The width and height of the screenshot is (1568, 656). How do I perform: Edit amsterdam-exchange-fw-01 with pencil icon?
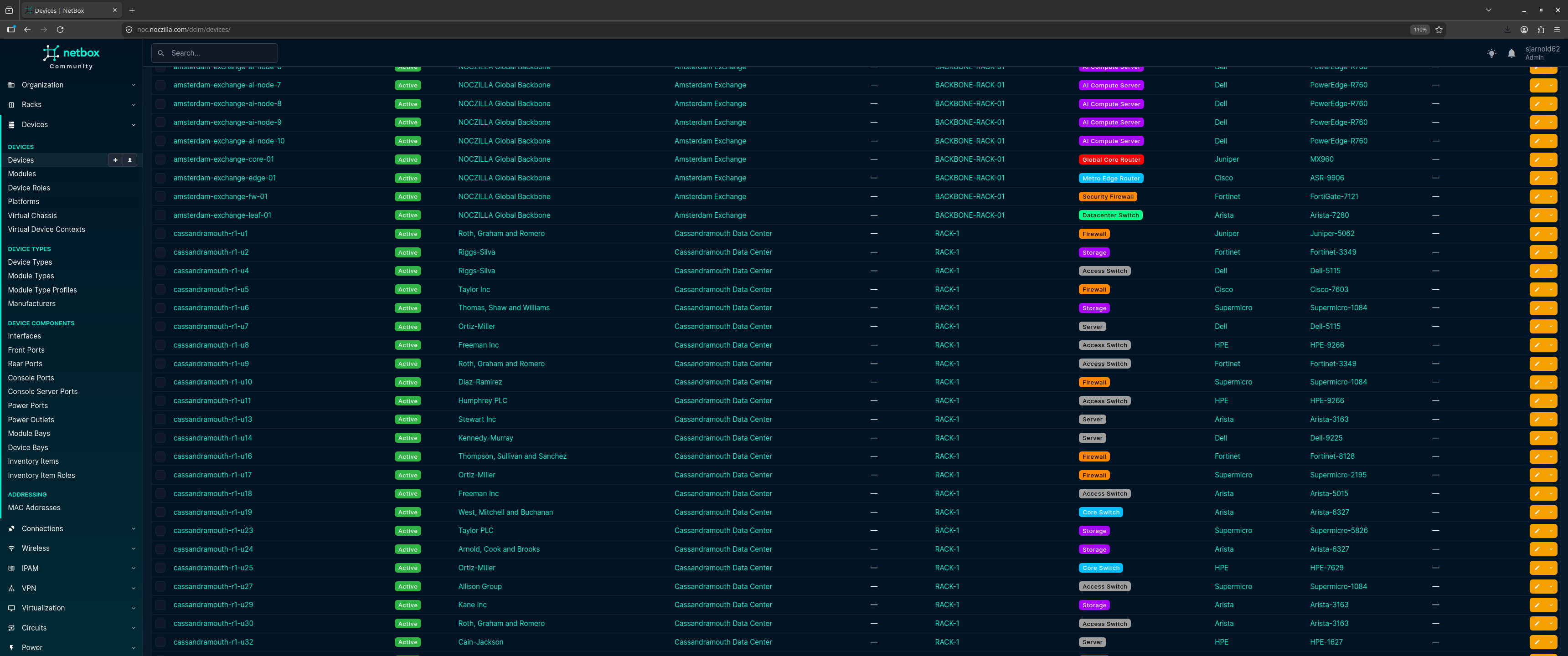1537,196
